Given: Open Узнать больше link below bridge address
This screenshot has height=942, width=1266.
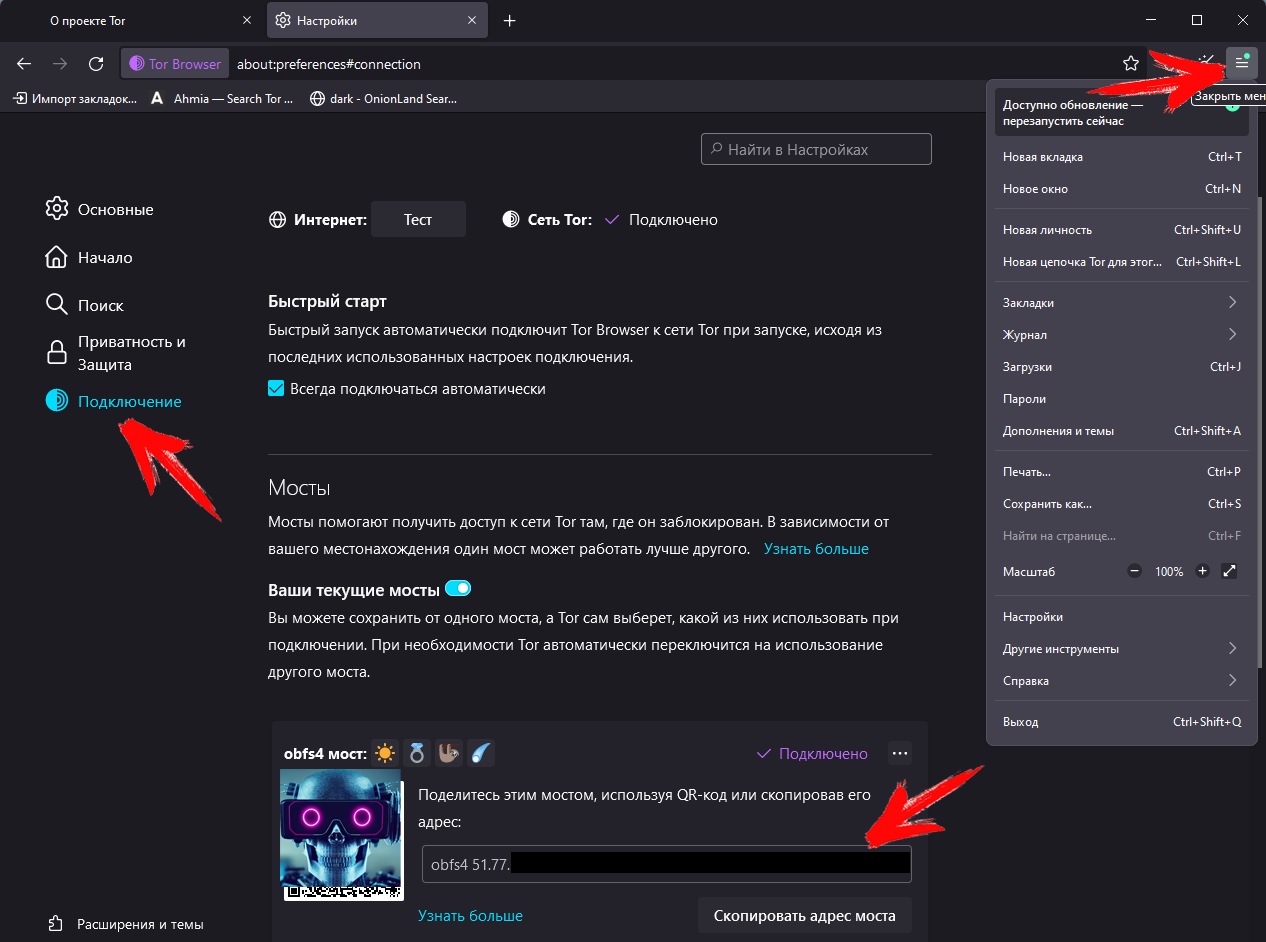Looking at the screenshot, I should [470, 915].
